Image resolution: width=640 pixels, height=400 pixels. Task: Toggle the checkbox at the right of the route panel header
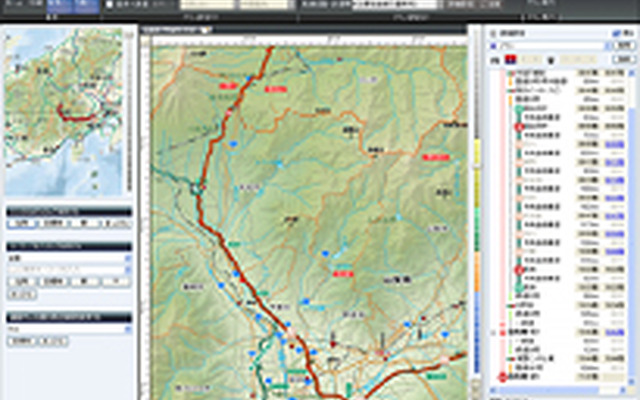[616, 33]
